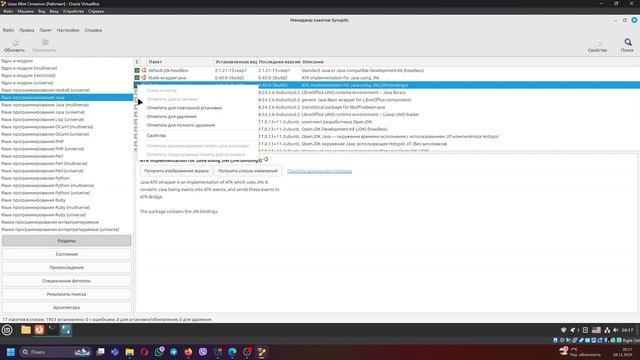Select category Ядро и модули (restricted)
640x360 pixels.
(66, 76)
